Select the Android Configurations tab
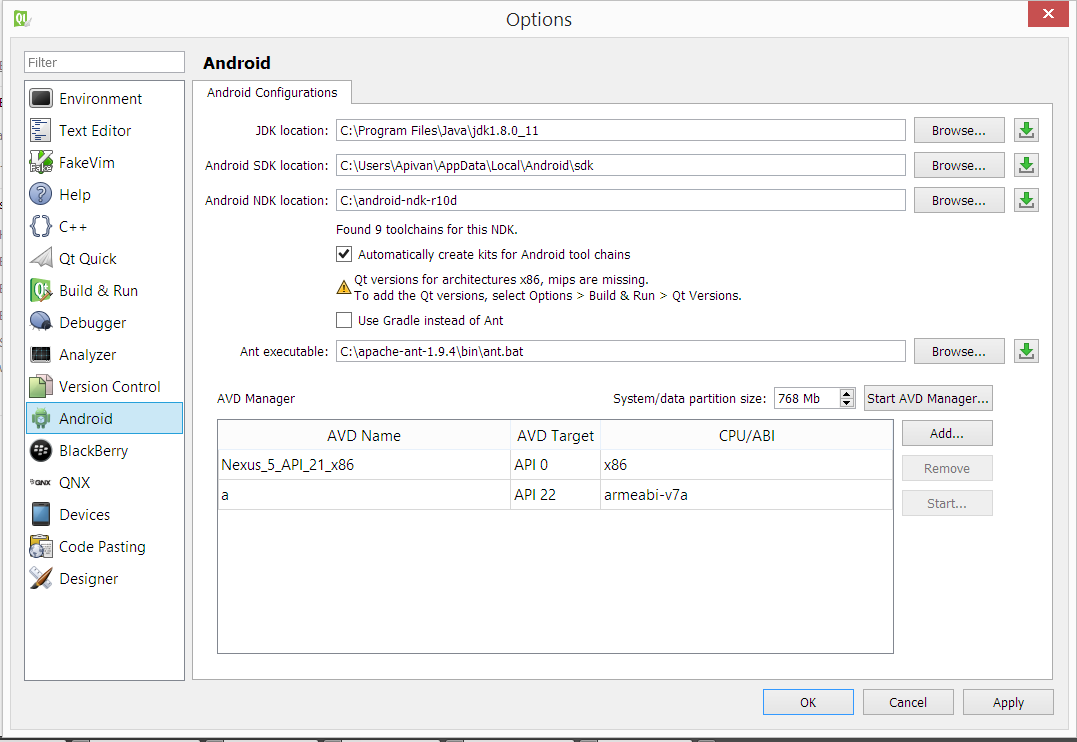 click(272, 92)
